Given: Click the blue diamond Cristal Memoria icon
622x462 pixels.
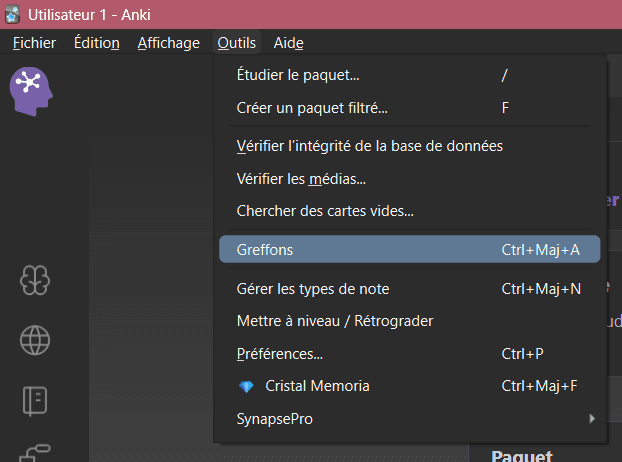Looking at the screenshot, I should click(x=246, y=386).
